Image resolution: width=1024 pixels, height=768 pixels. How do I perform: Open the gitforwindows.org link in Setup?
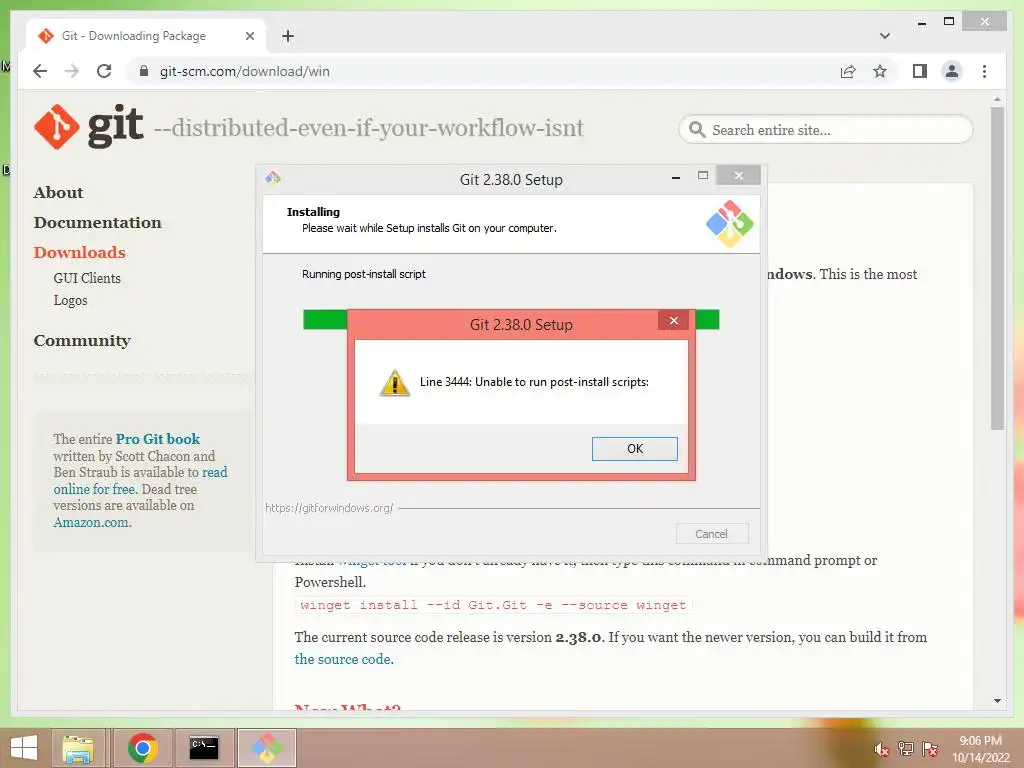pyautogui.click(x=329, y=507)
